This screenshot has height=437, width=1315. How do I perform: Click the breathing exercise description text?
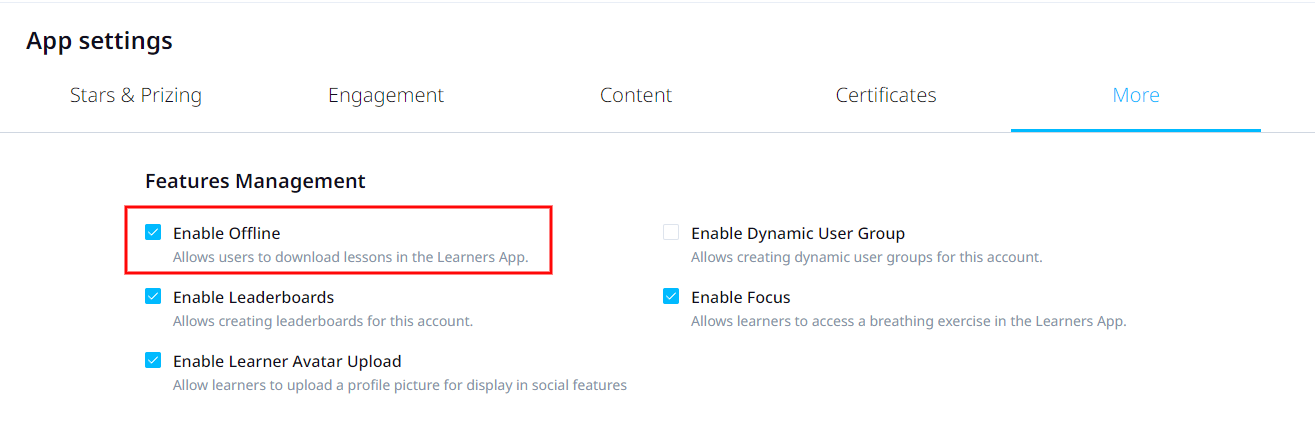[x=908, y=321]
